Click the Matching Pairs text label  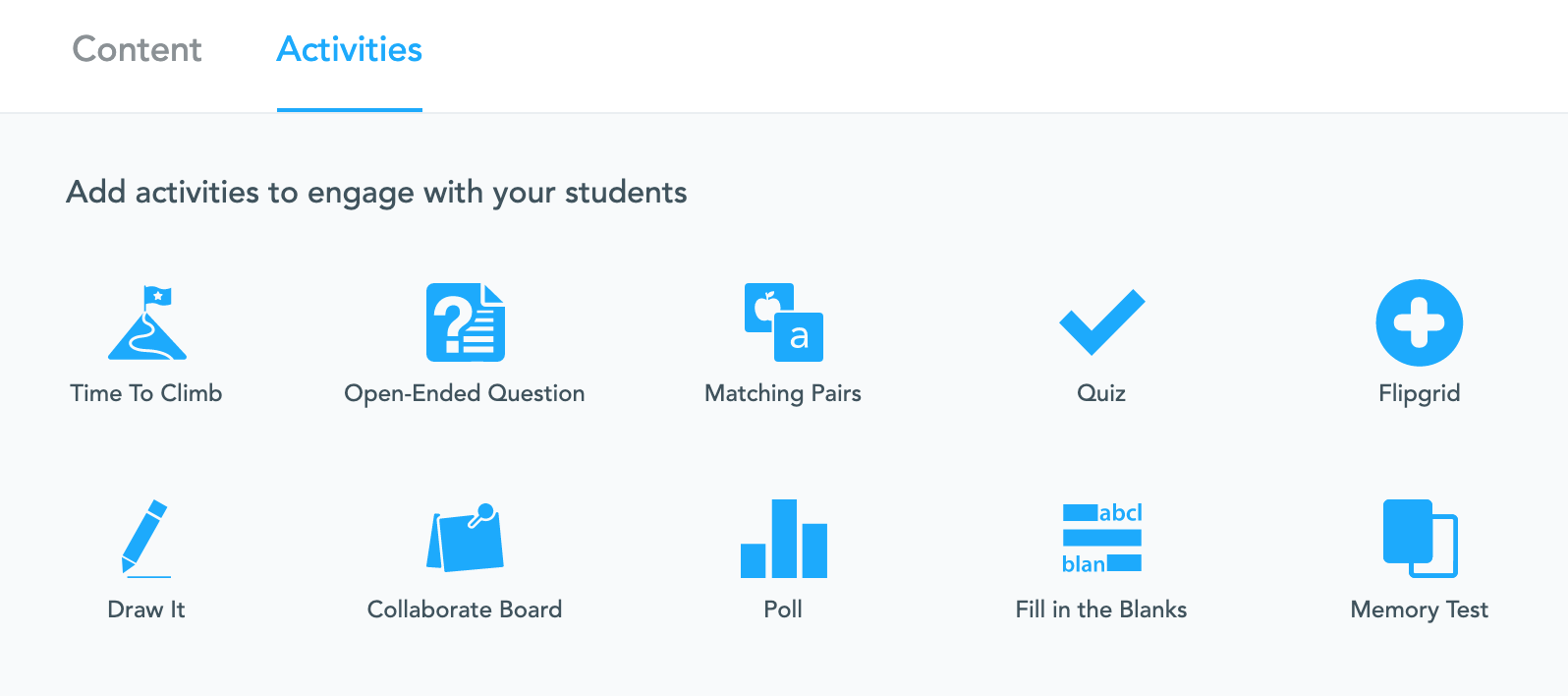click(x=783, y=393)
